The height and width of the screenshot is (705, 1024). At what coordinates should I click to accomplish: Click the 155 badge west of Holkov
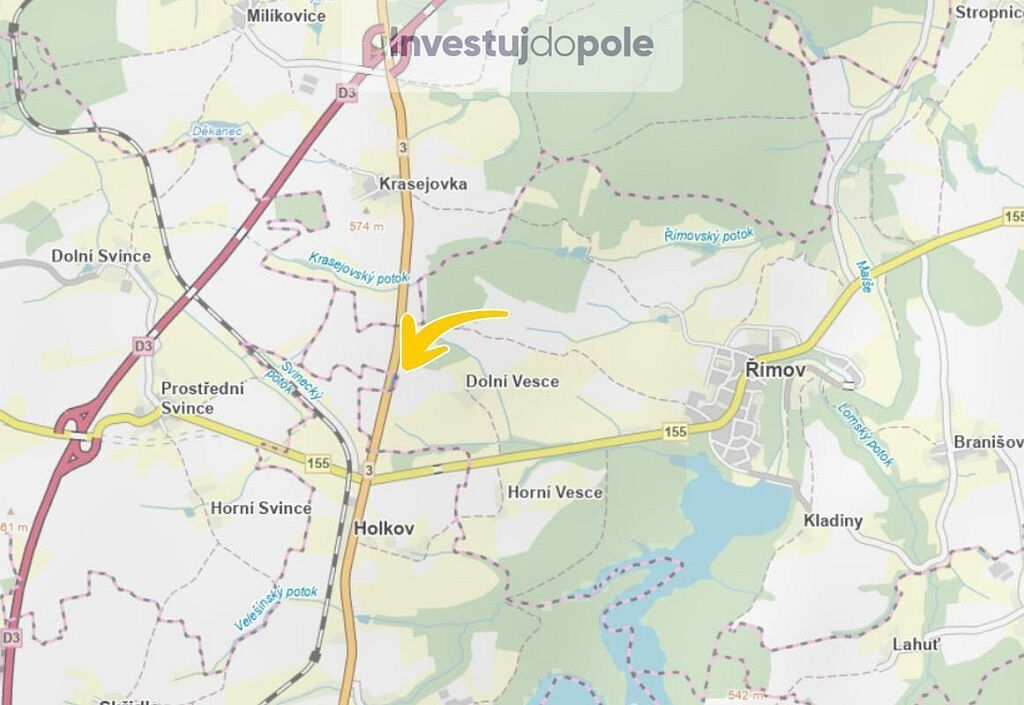point(318,463)
